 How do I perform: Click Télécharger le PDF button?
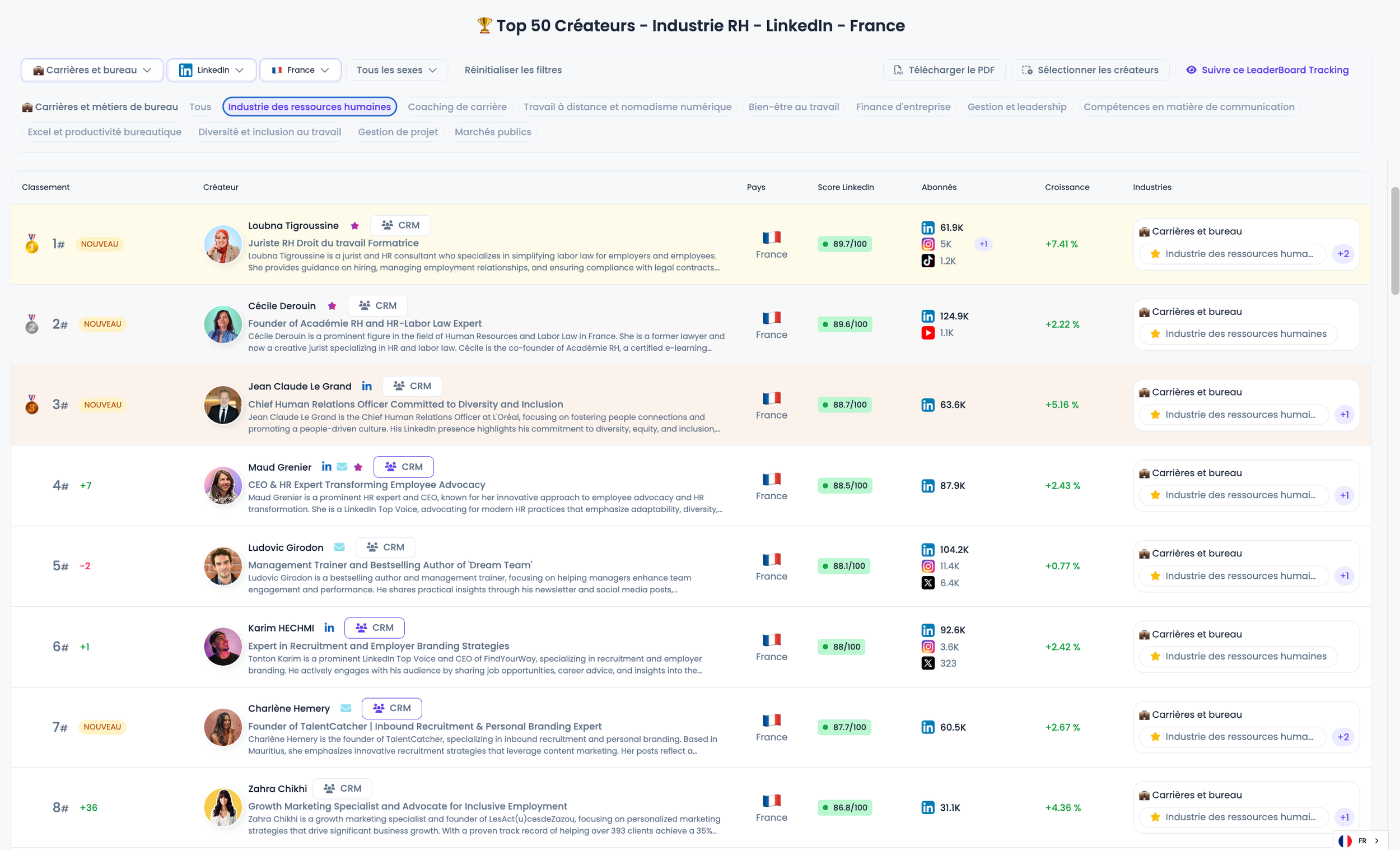click(944, 70)
